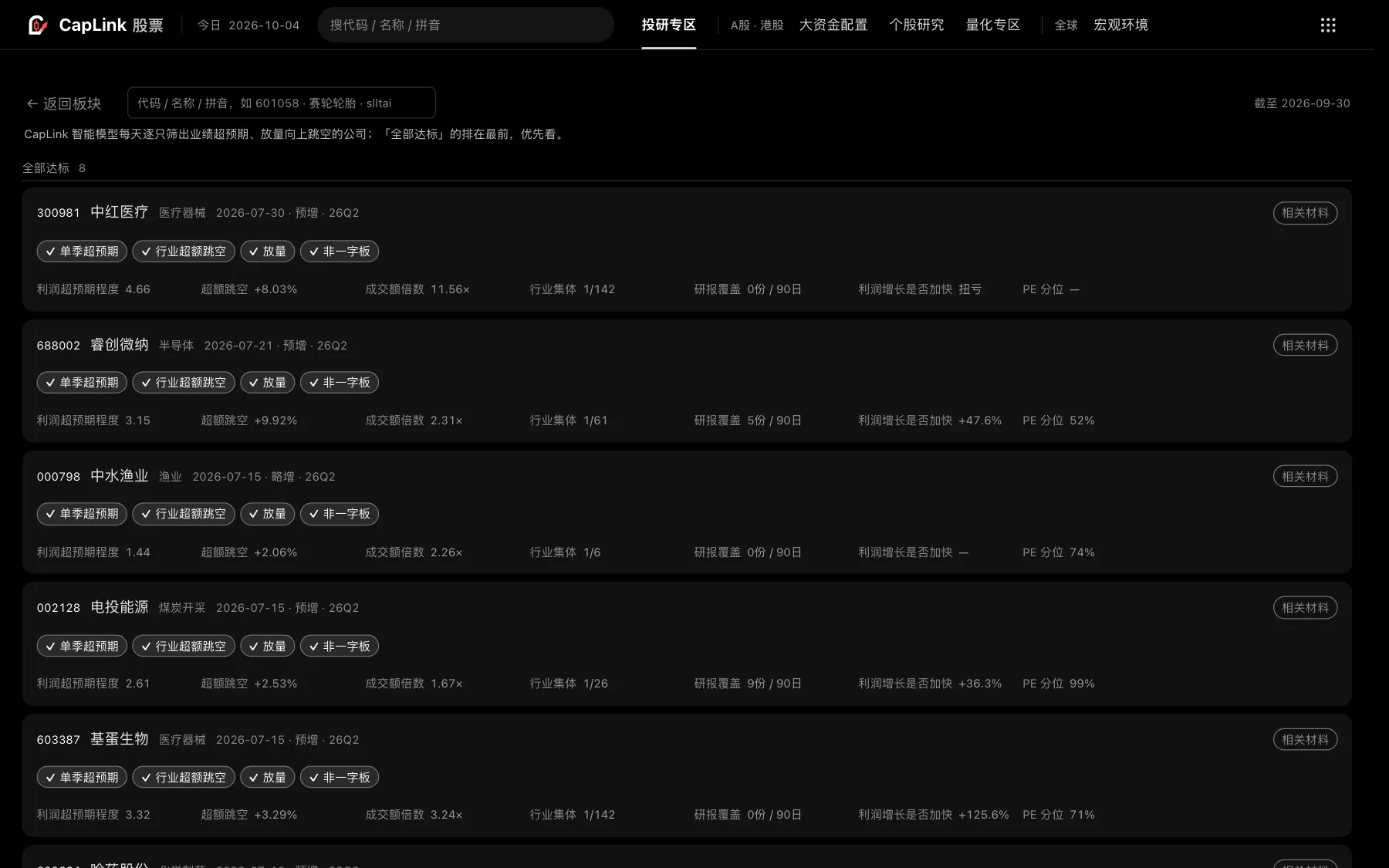Open the 大资金配置 tab
Screen dimensions: 1389x868
[833, 25]
